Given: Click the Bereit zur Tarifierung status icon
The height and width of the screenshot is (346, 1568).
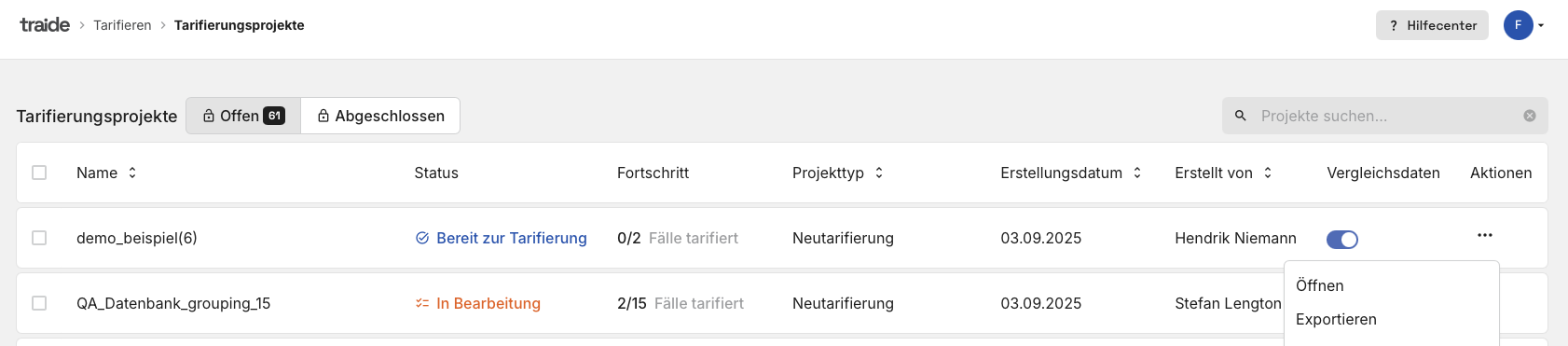Looking at the screenshot, I should coord(422,238).
